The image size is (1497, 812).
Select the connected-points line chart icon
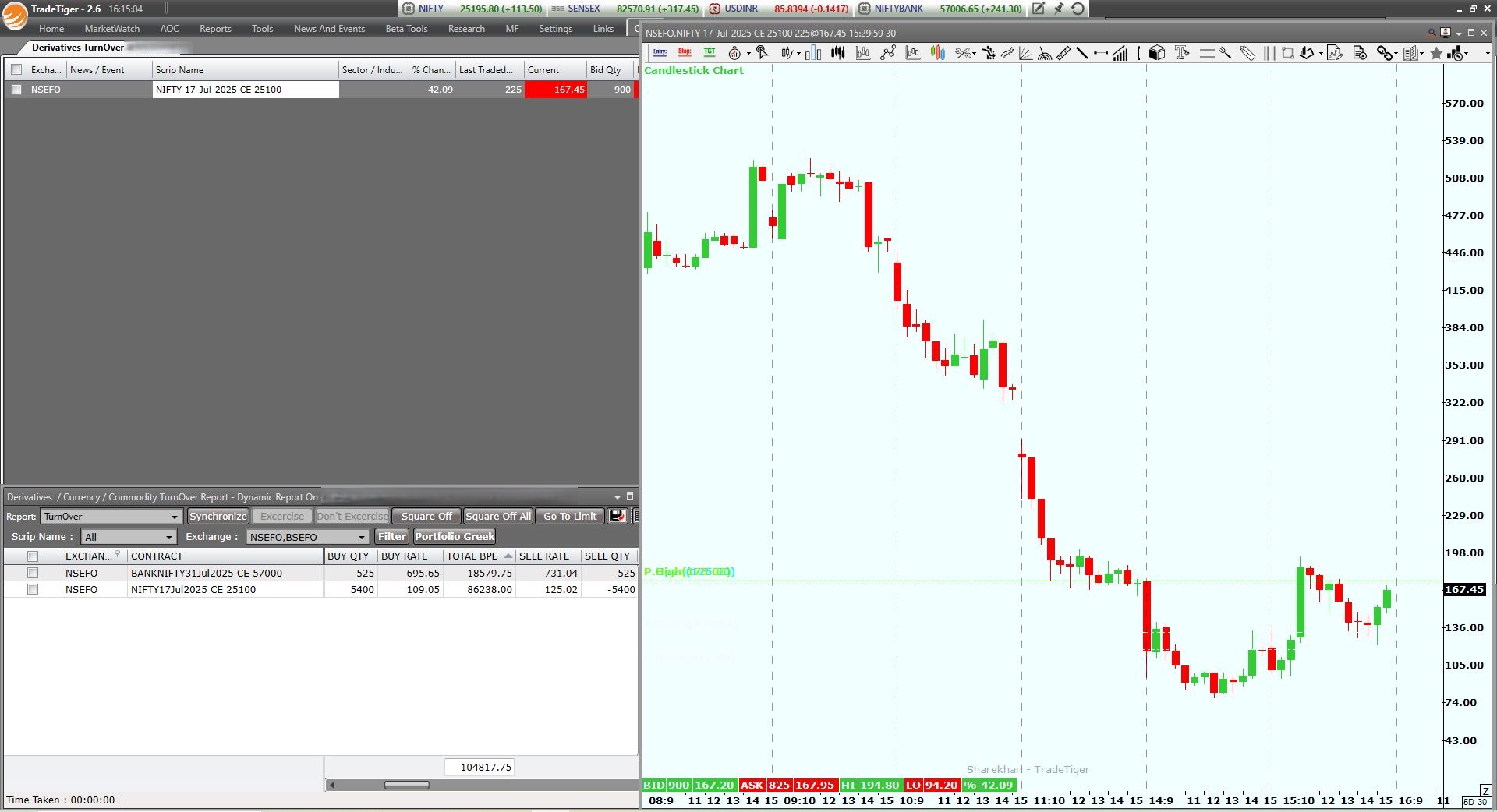click(x=888, y=53)
